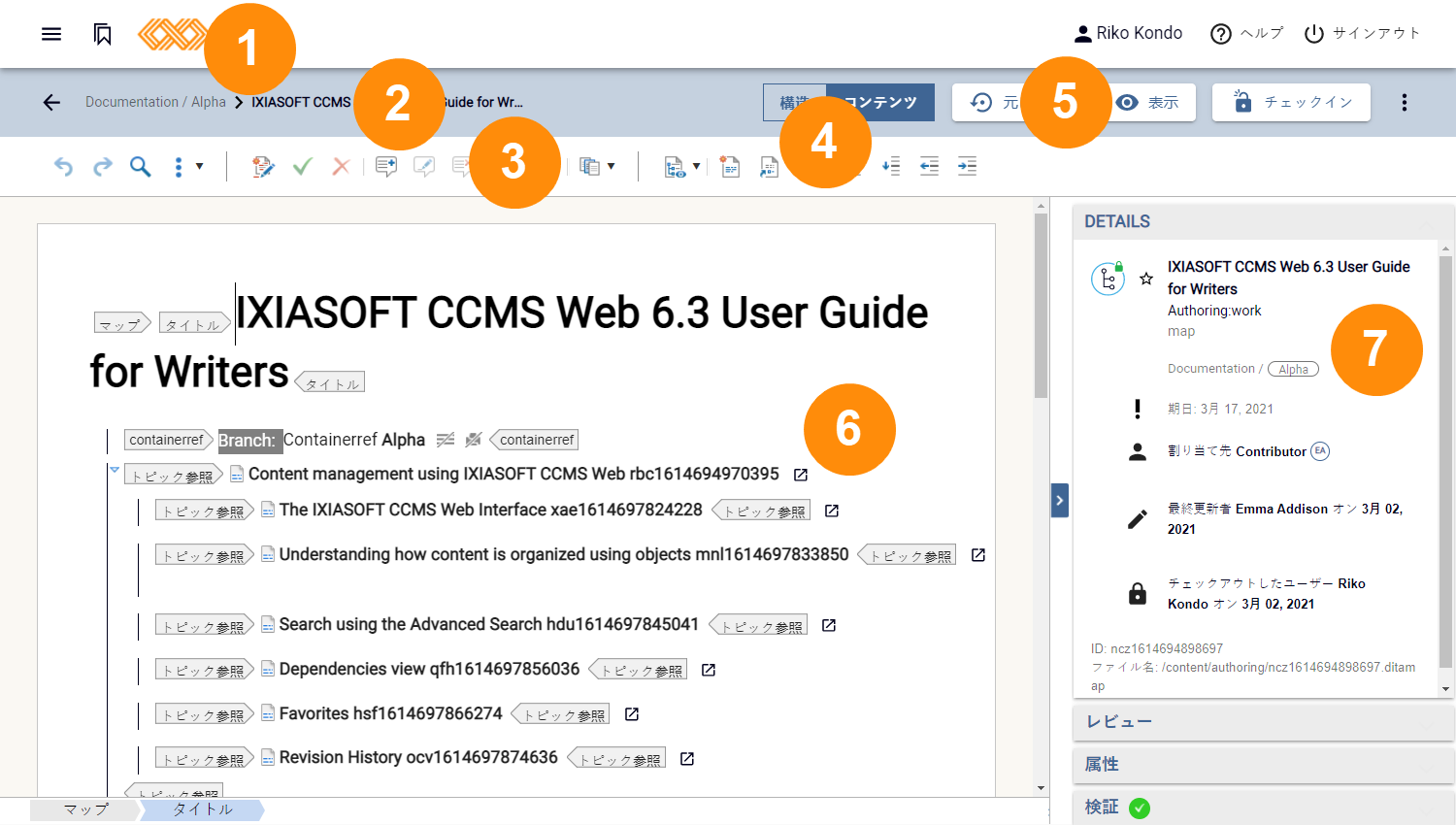Toggle the first filter icon beside Containerref Alpha
The image size is (1456, 825).
tap(446, 440)
